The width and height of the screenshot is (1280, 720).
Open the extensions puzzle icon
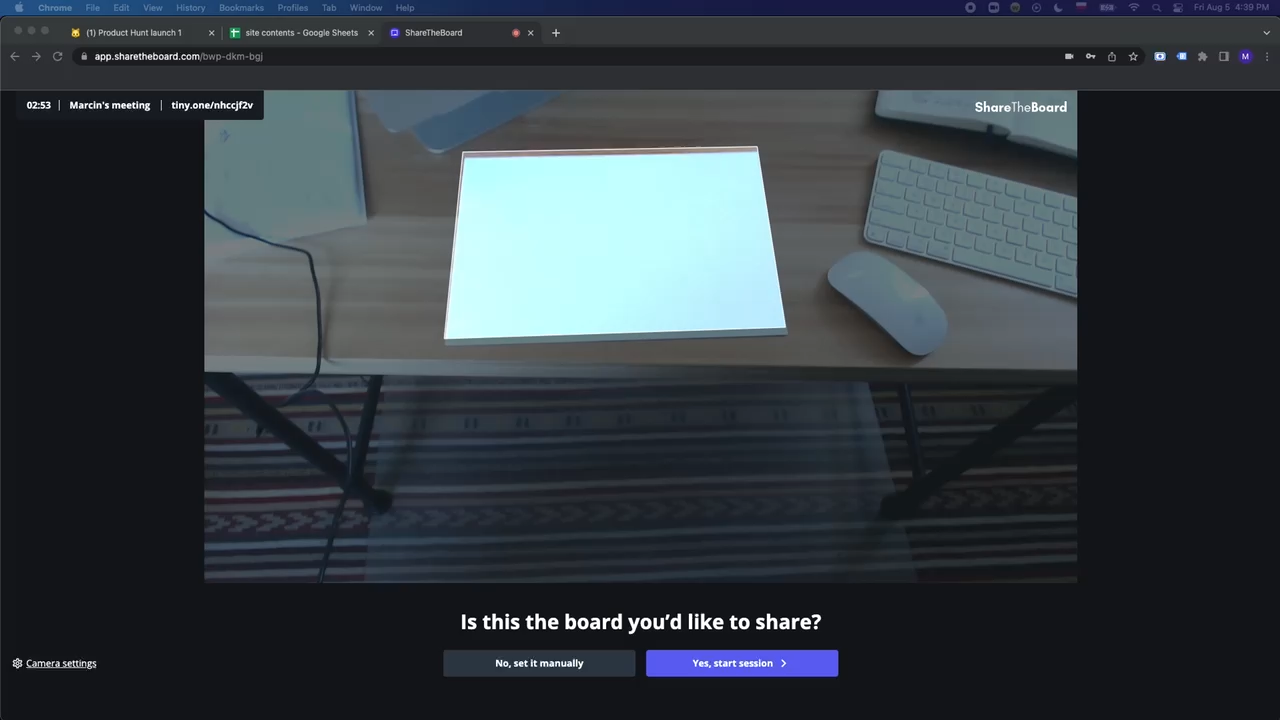click(x=1203, y=56)
